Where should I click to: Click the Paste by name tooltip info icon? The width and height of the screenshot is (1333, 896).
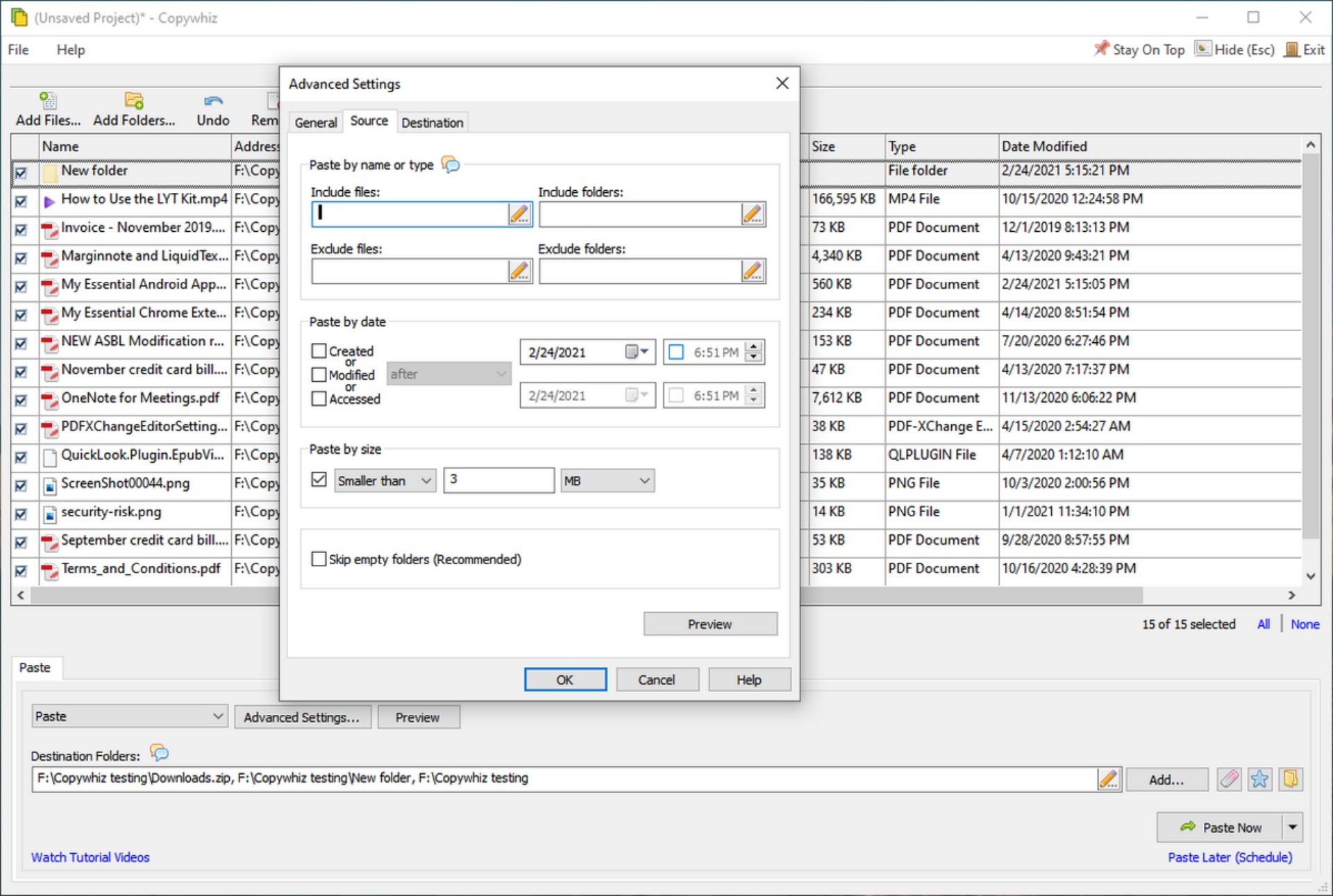(452, 163)
